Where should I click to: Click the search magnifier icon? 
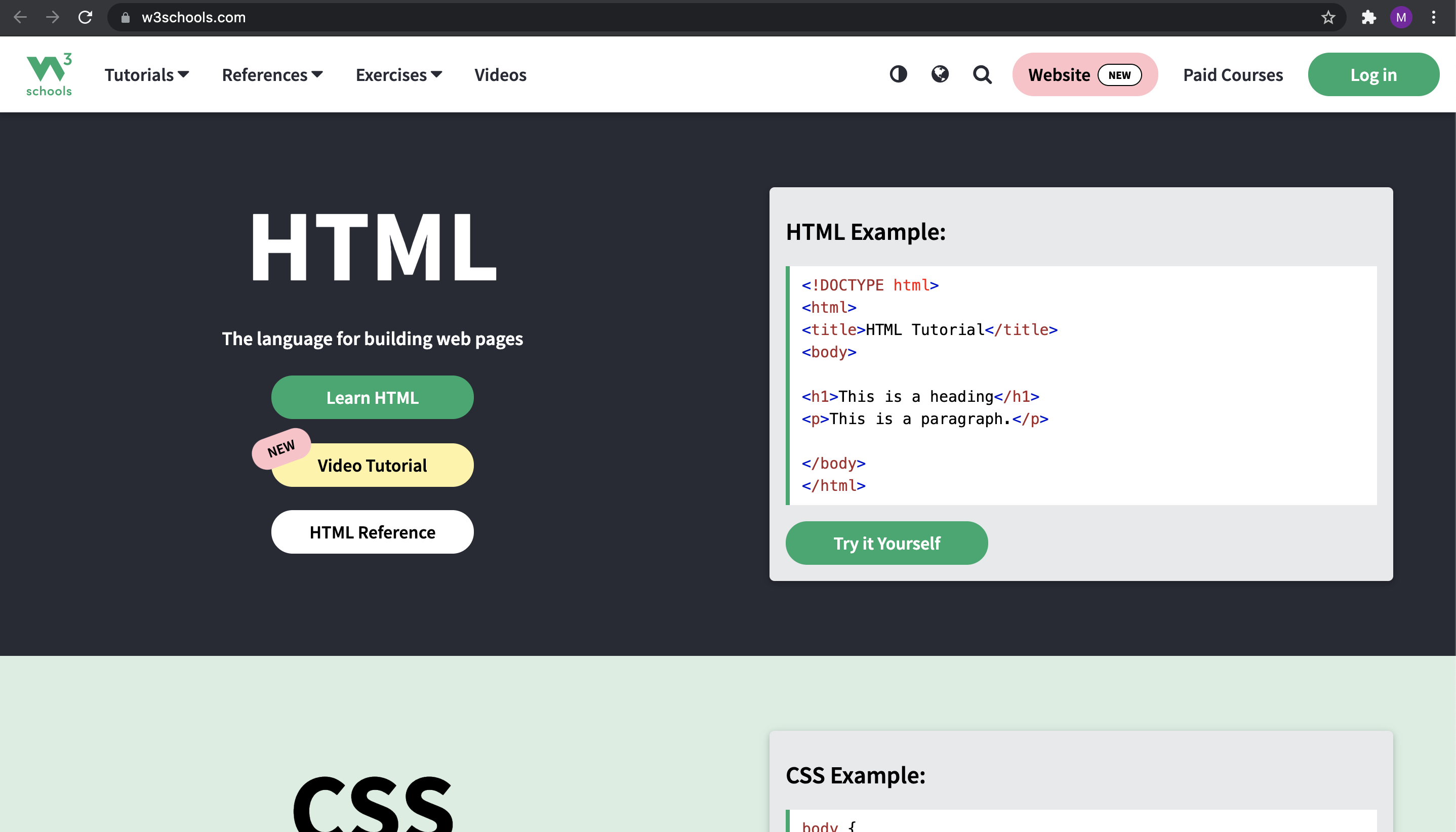982,74
